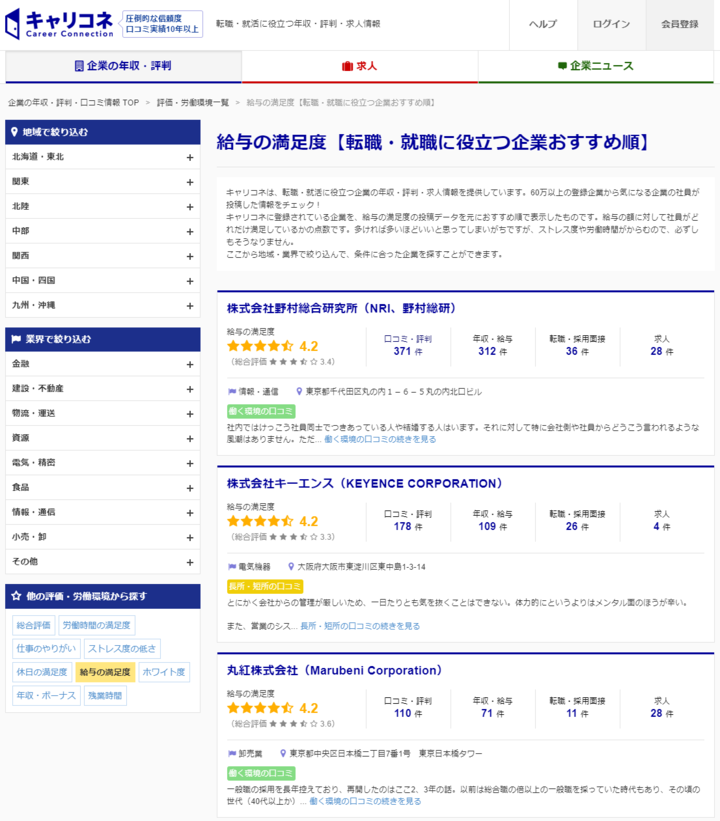Click the キャリコネ Career Connection logo
The width and height of the screenshot is (720, 821).
[x=59, y=24]
